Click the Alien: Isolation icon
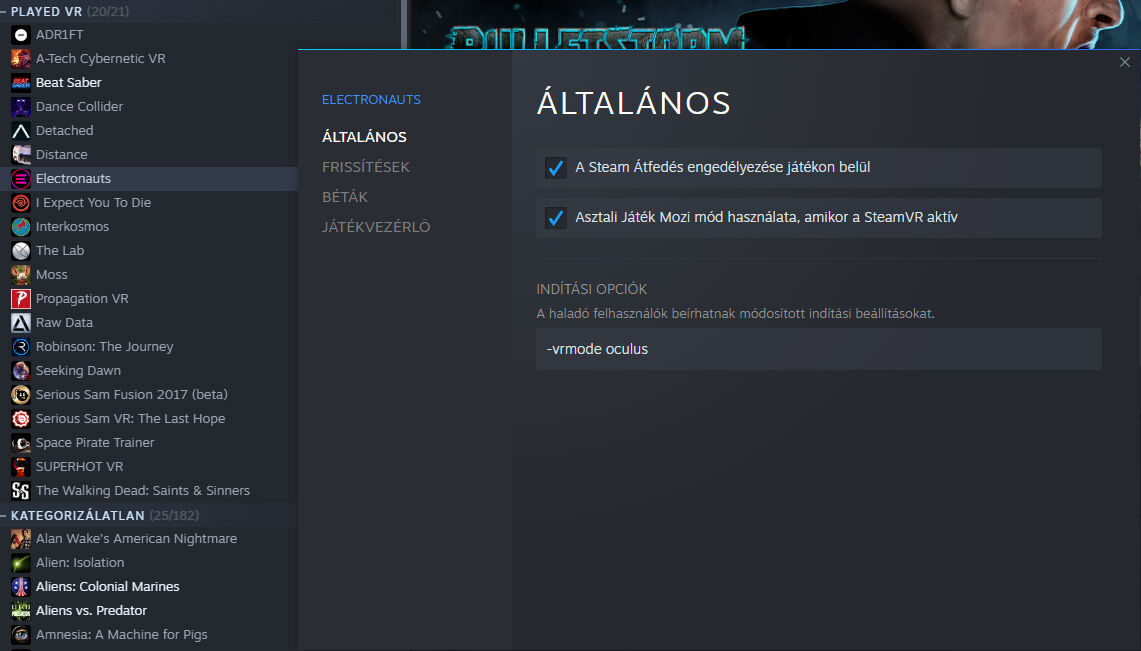Viewport: 1141px width, 651px height. point(20,563)
